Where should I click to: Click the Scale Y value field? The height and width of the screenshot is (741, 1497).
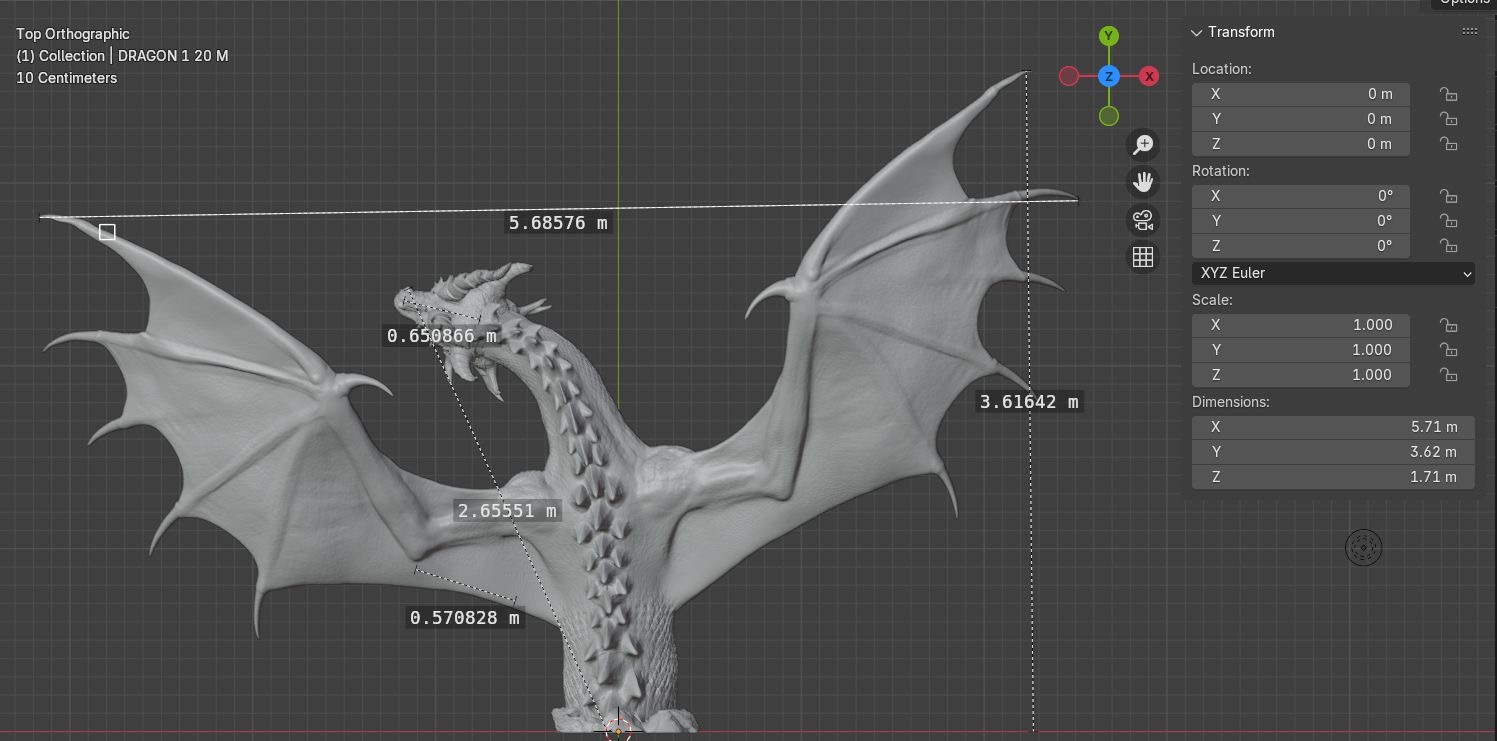pyautogui.click(x=1301, y=350)
